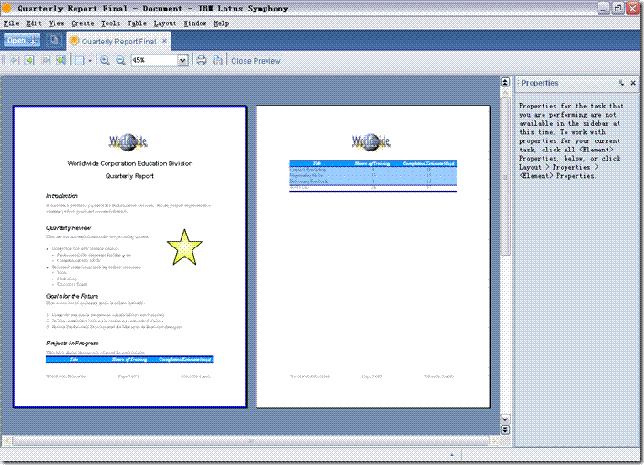Click the new tab icon beside Open
The width and height of the screenshot is (644, 465).
click(x=54, y=41)
